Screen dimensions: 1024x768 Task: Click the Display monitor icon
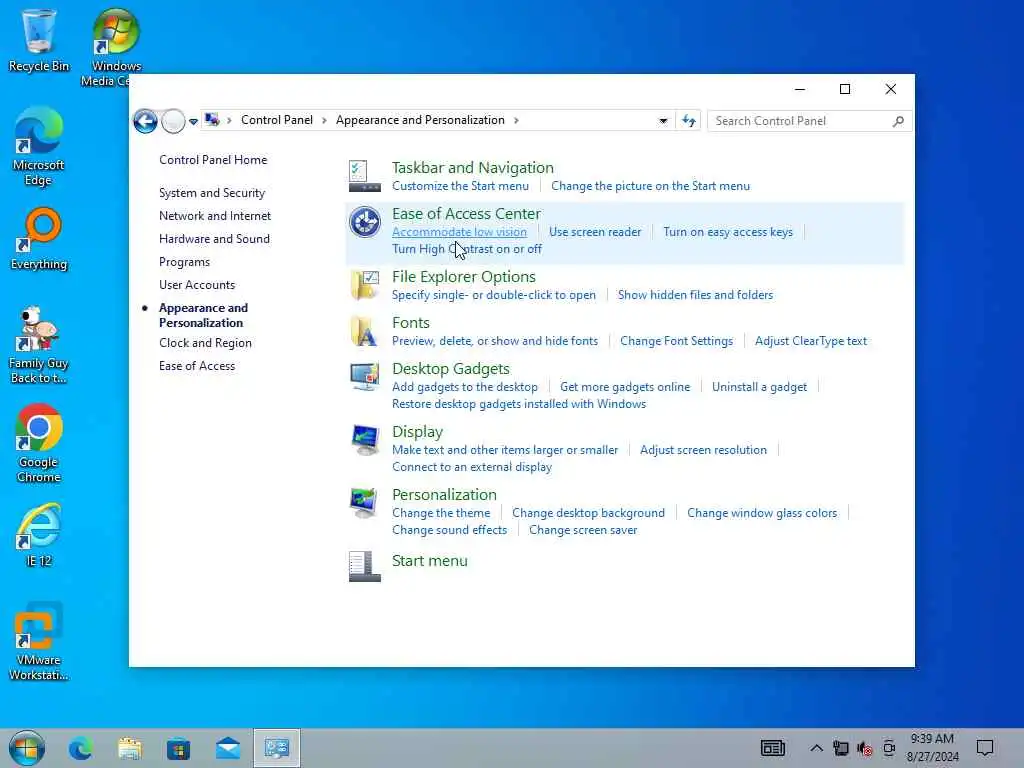(x=364, y=440)
